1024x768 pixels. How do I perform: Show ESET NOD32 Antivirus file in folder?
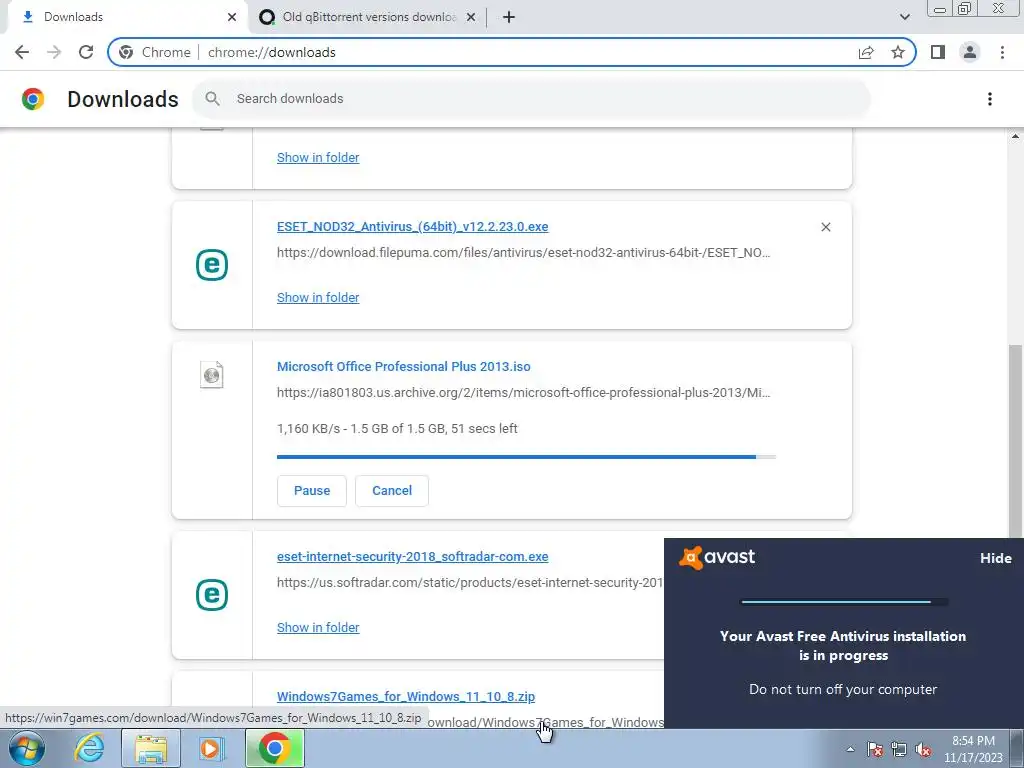(x=318, y=297)
